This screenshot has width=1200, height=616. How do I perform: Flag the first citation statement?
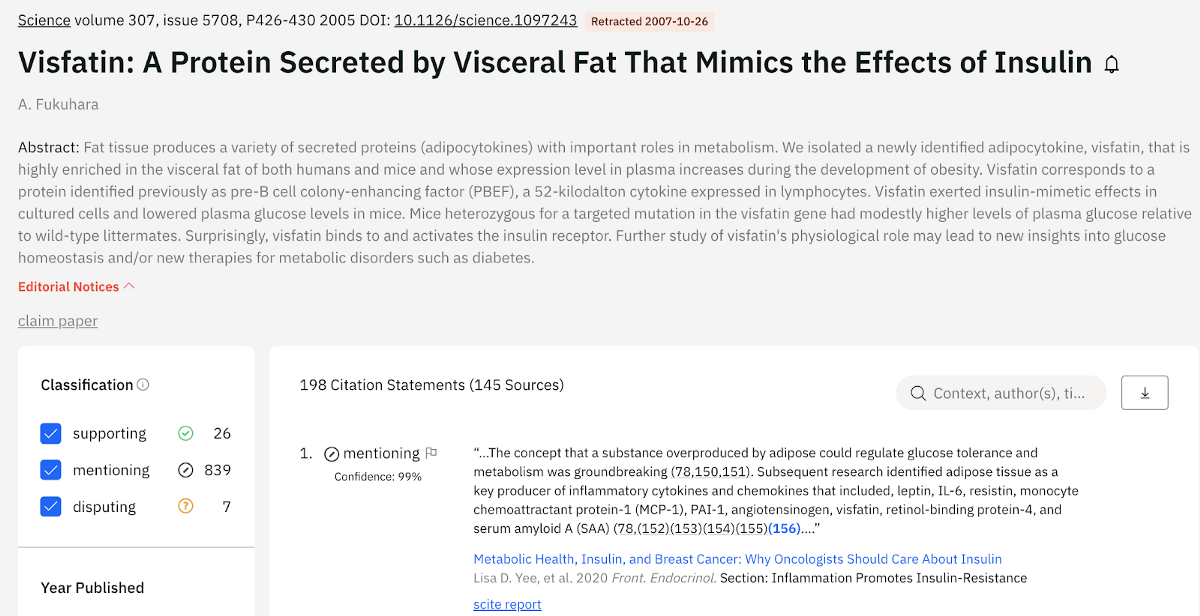(431, 453)
